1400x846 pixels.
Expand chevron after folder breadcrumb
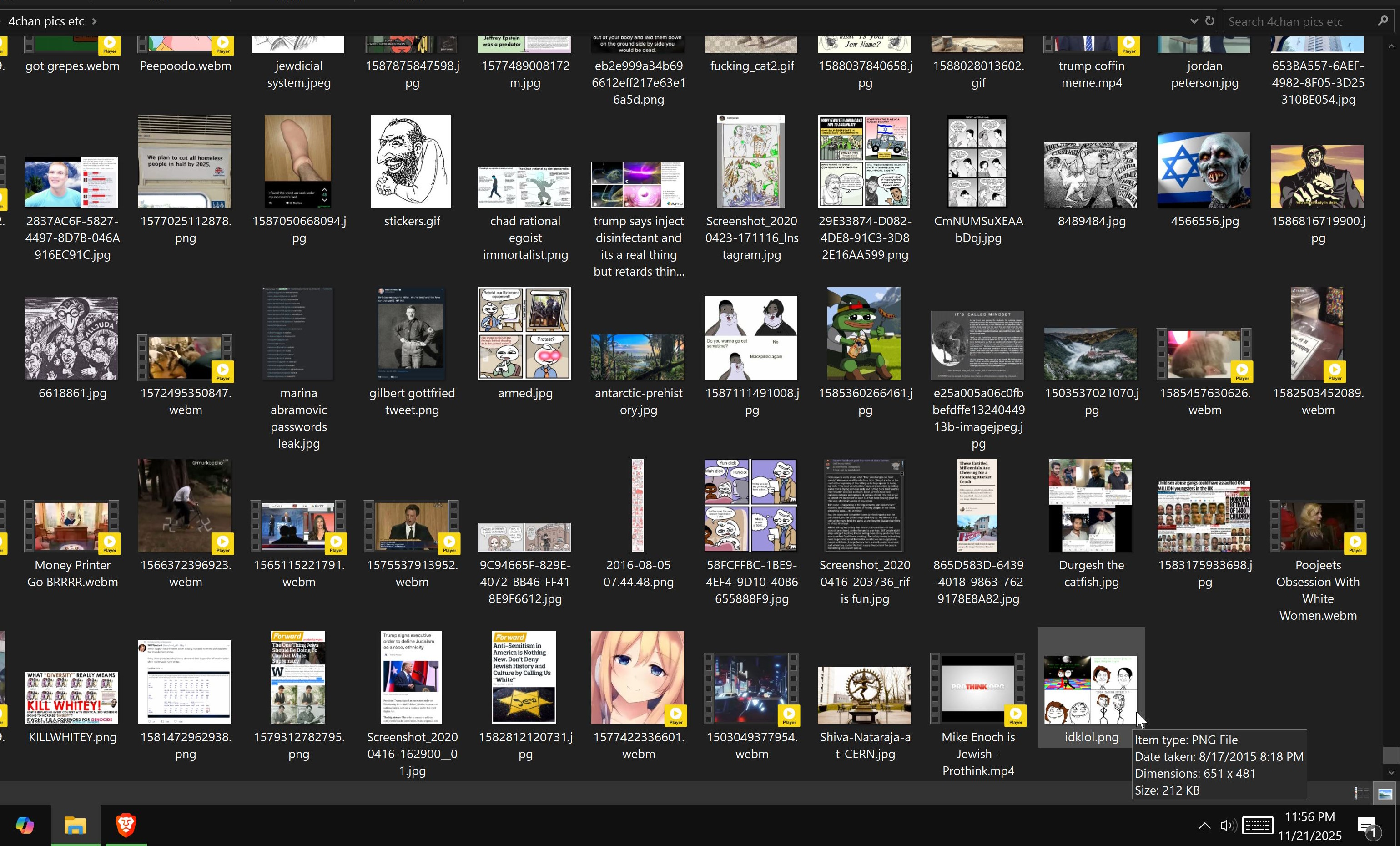click(94, 21)
